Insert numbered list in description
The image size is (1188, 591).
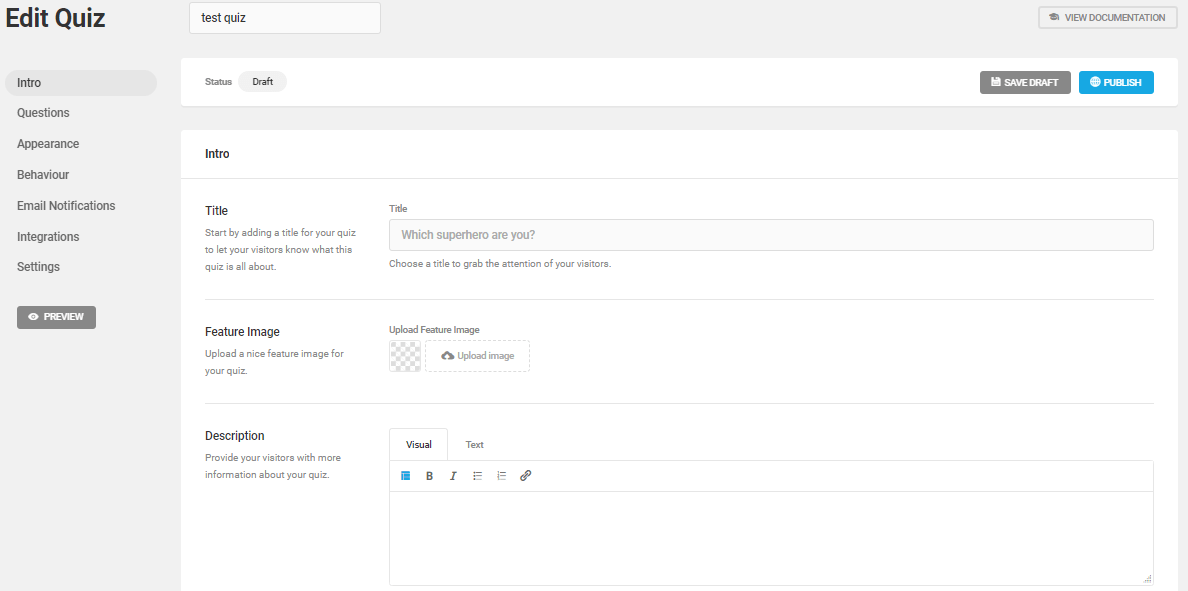(502, 476)
